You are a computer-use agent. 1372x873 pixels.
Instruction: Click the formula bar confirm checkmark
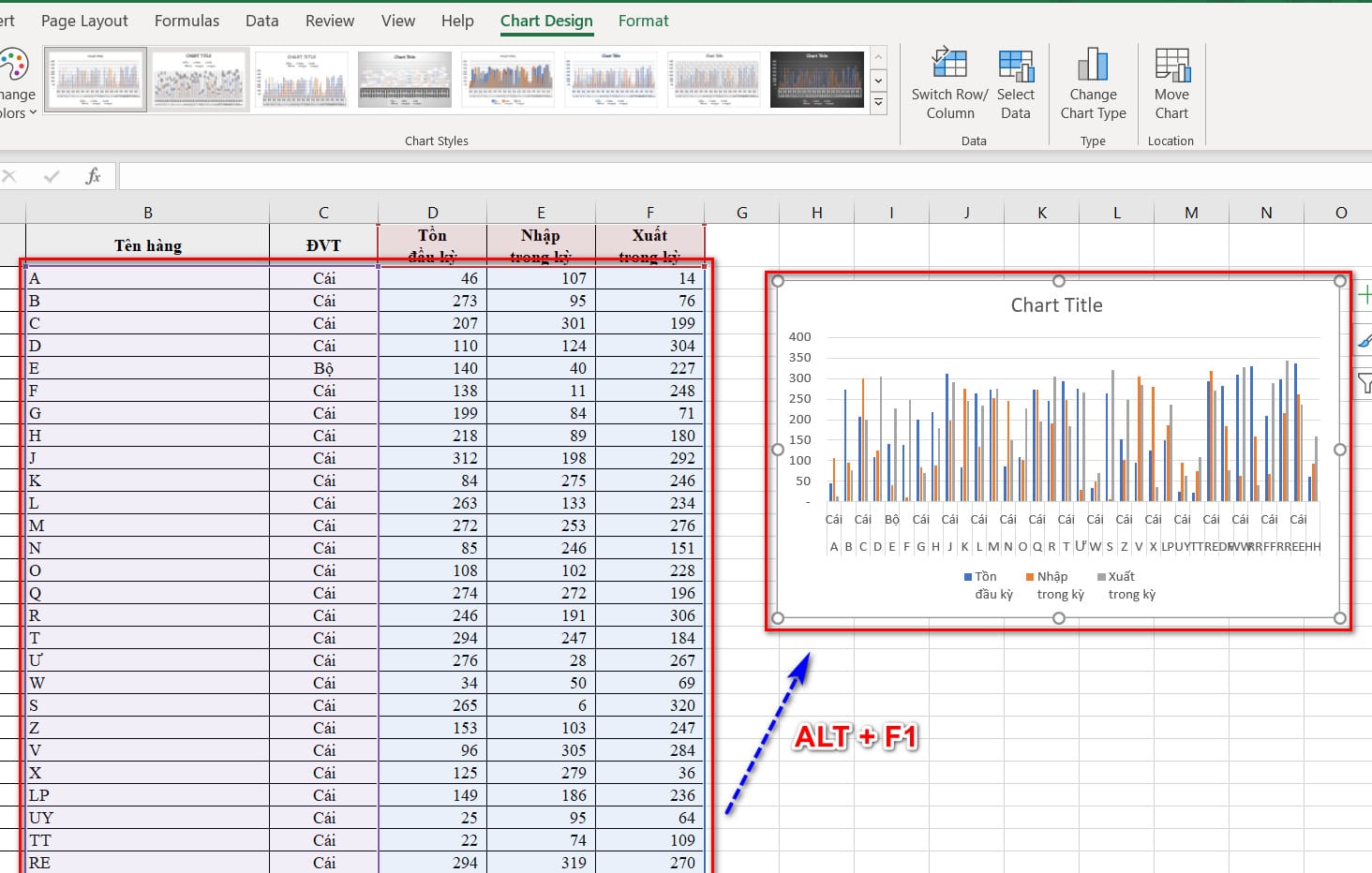click(x=52, y=176)
